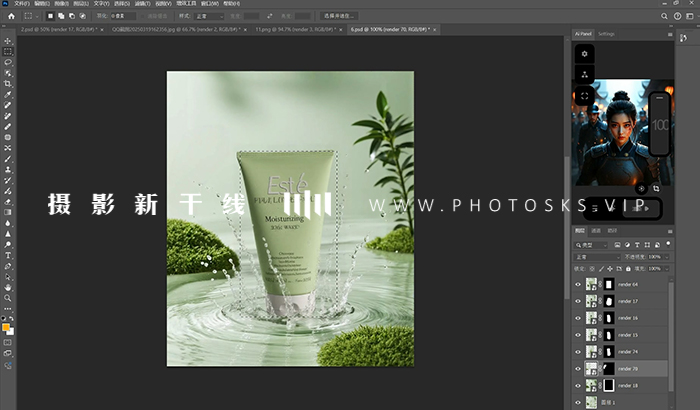
Task: Toggle Quick Mask mode icon
Action: pos(8,343)
